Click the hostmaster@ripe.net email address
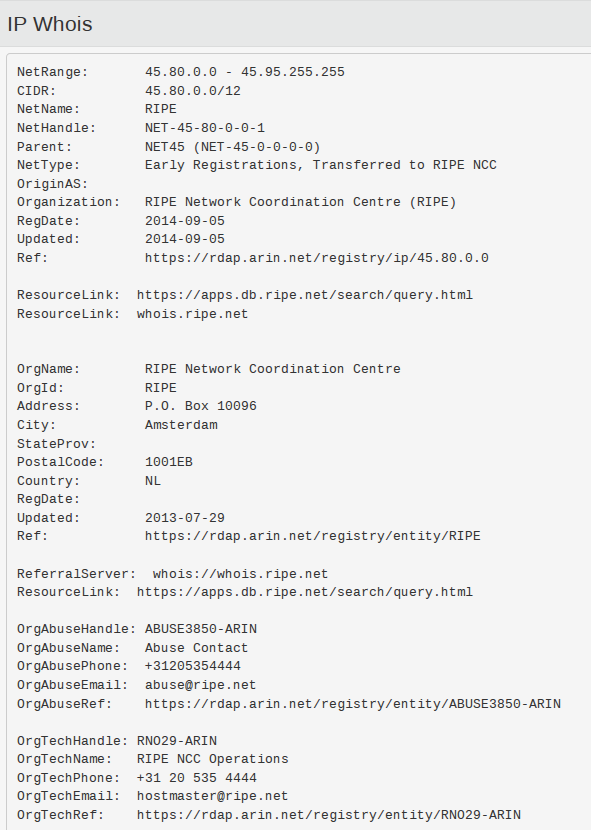Image resolution: width=591 pixels, height=830 pixels. click(x=212, y=796)
